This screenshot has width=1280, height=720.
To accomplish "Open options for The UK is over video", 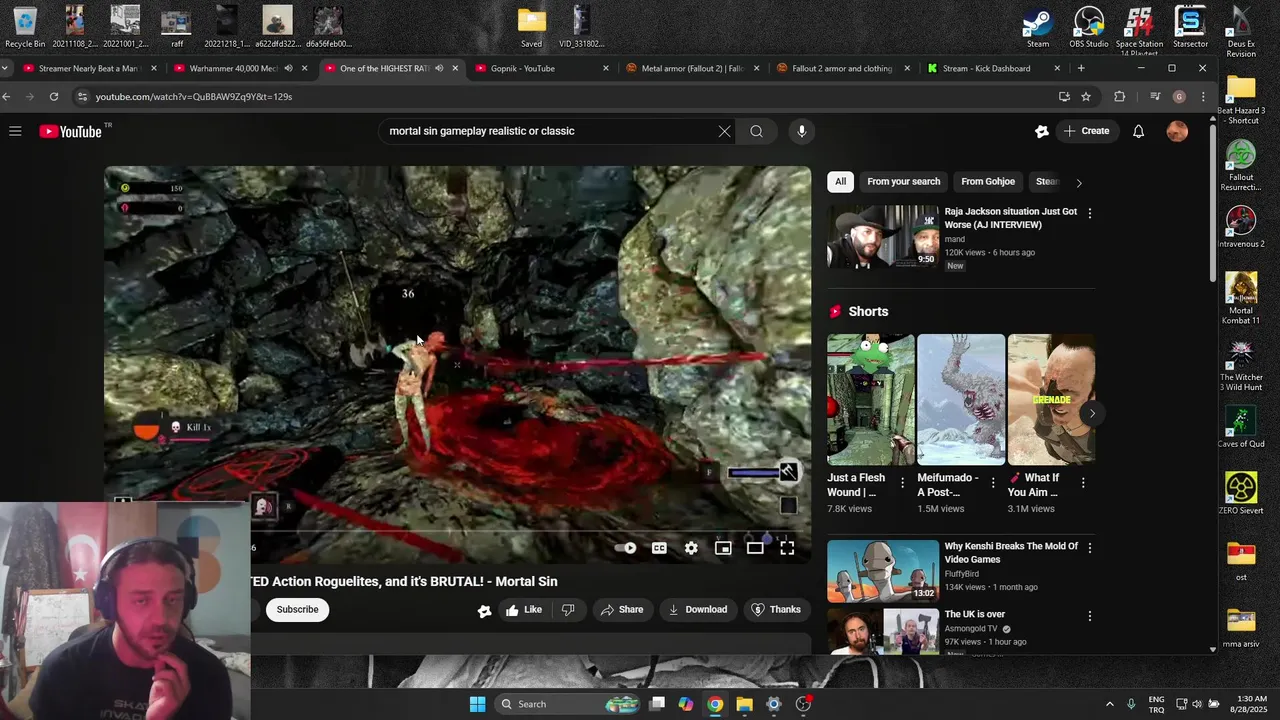I will [x=1089, y=616].
